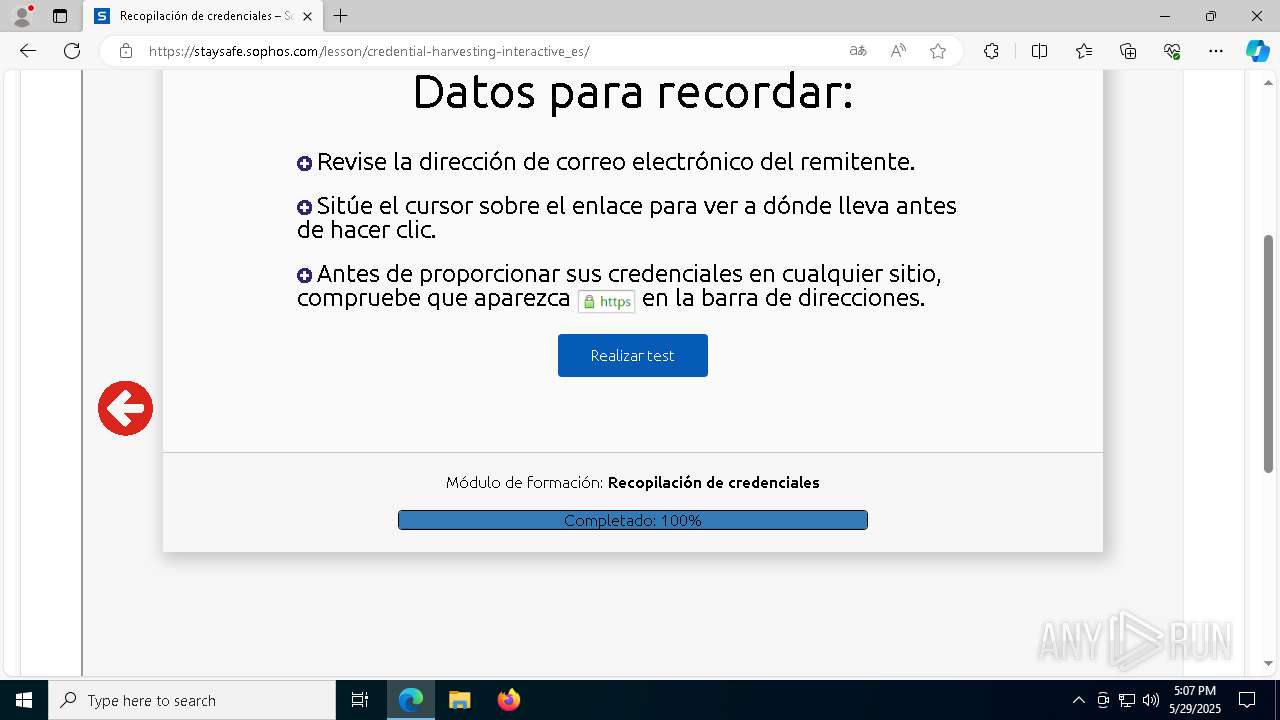1280x720 pixels.
Task: Refresh the page
Action: [72, 51]
